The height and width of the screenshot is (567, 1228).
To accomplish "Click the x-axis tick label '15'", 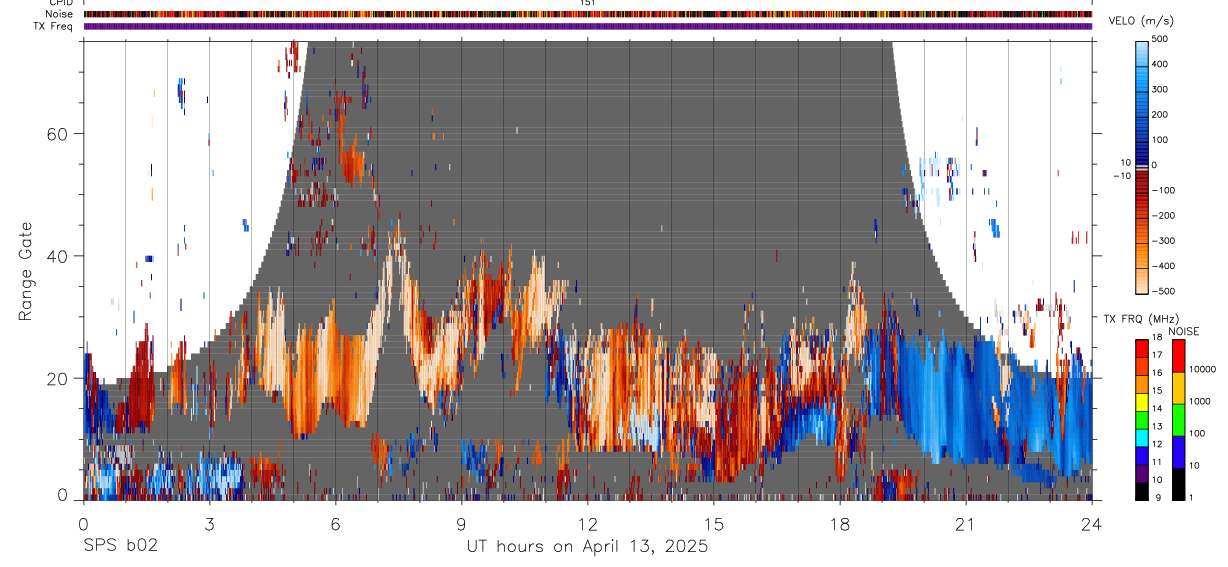I will pos(713,524).
